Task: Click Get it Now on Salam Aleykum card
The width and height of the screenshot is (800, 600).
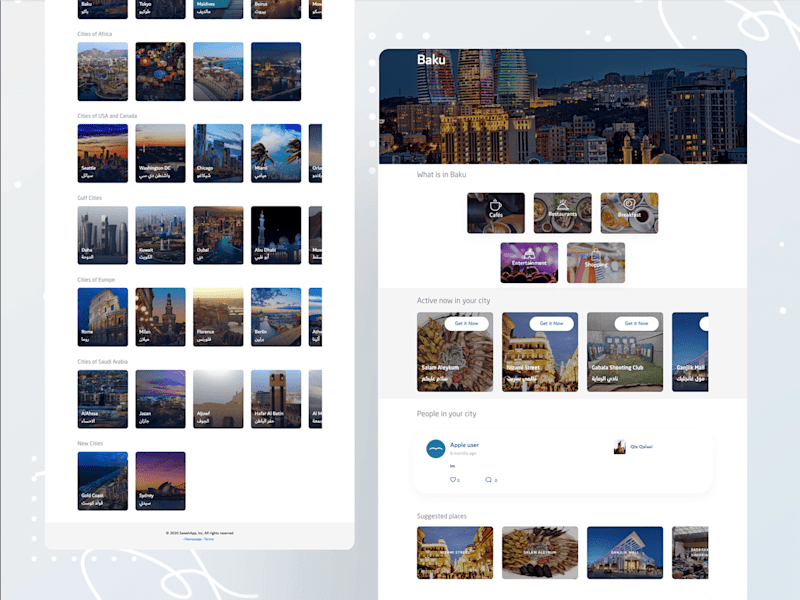Action: (x=466, y=323)
